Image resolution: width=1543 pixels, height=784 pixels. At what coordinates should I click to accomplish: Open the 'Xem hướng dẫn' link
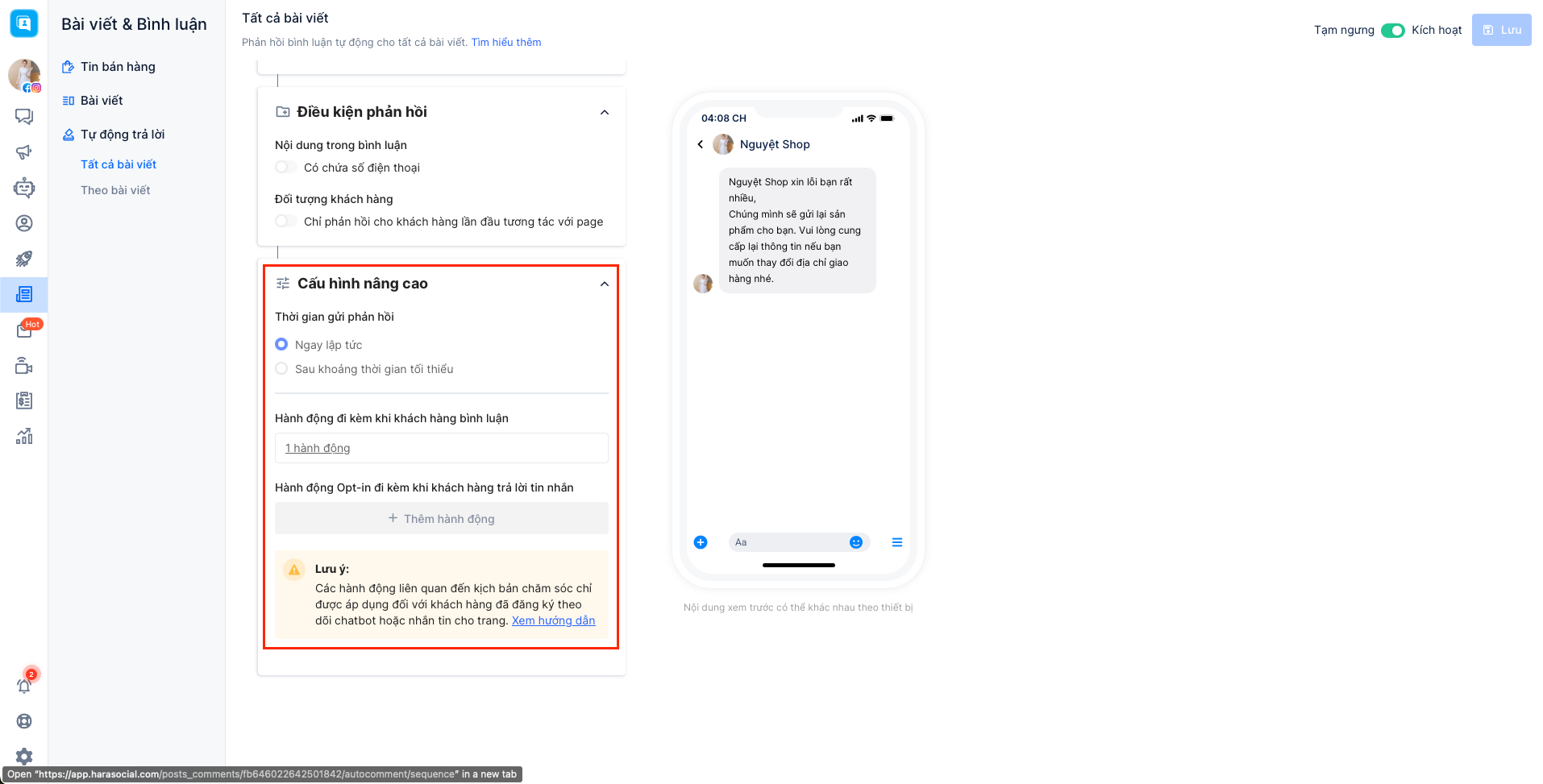coord(553,620)
